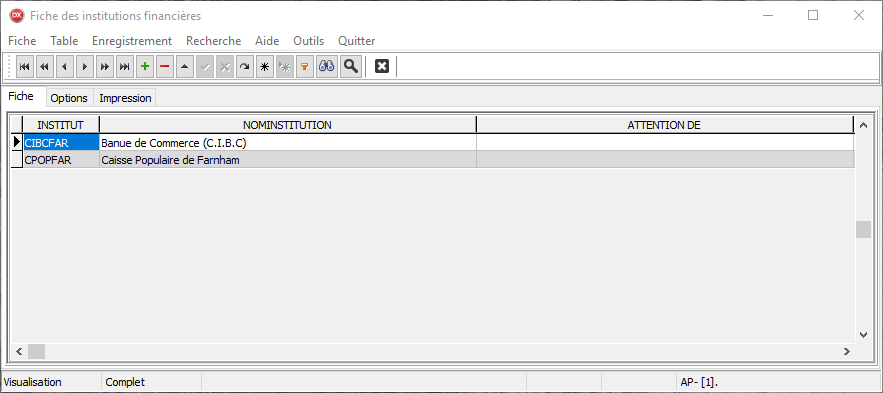The width and height of the screenshot is (883, 393).
Task: Click vertical scrollbar down arrow
Action: [x=863, y=335]
